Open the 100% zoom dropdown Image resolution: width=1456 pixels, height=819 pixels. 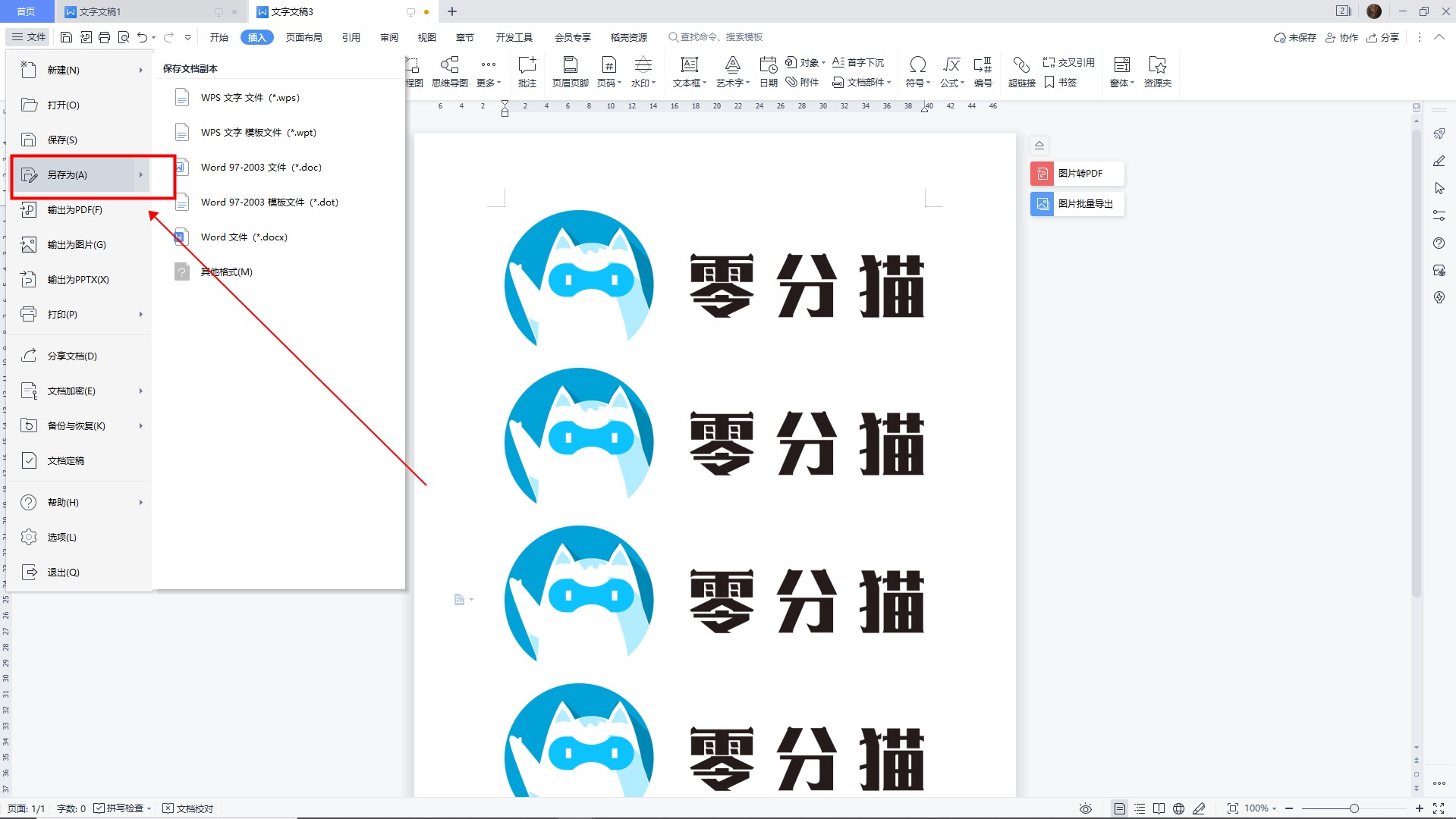(1260, 808)
